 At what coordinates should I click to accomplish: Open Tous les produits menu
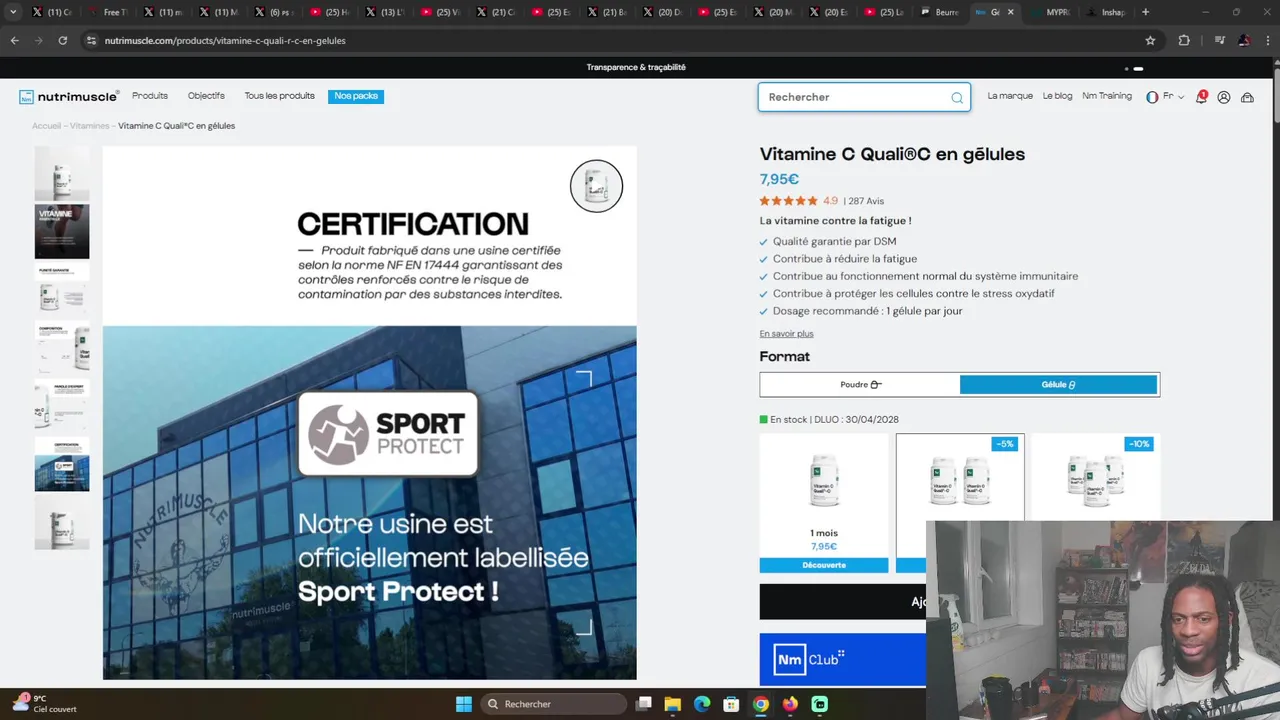(x=279, y=96)
